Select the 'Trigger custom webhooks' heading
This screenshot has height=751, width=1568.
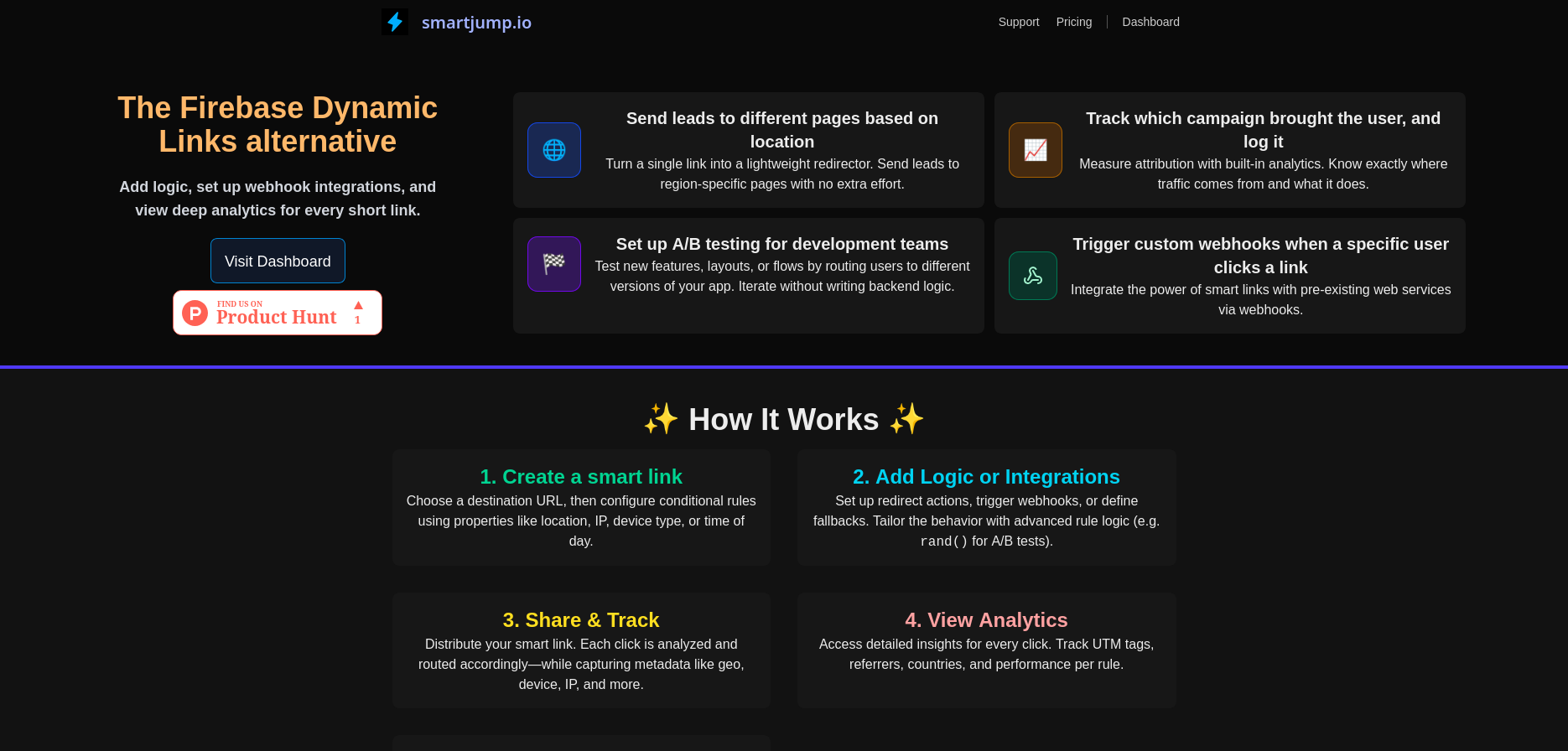(1261, 256)
